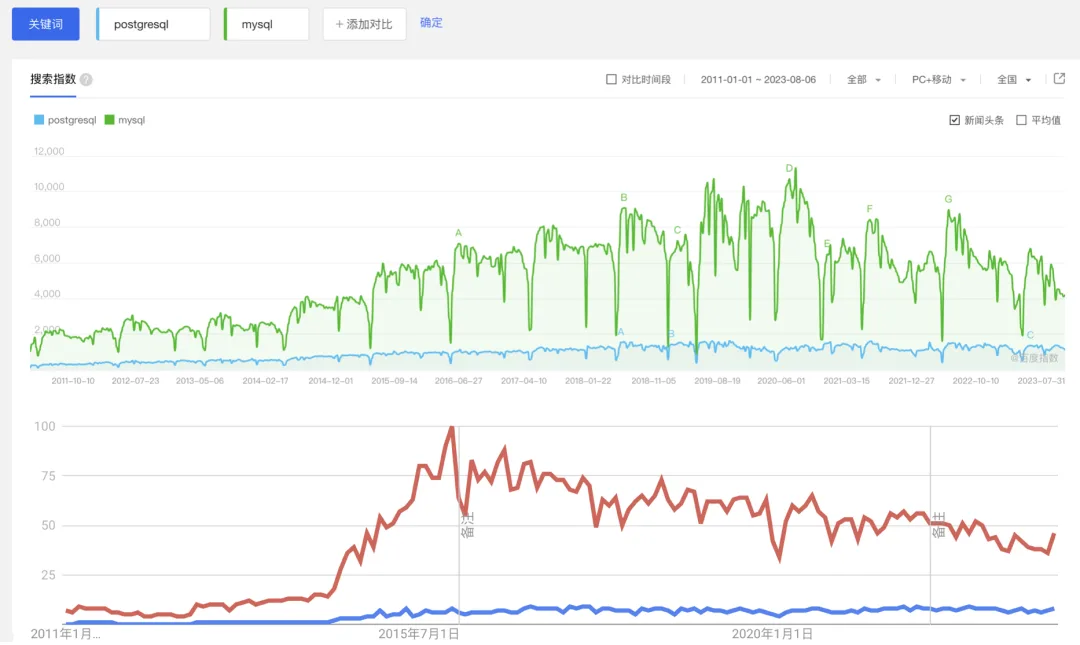Screen dimensions: 1080x645
Task: Click the 2011-10-10 x-axis date label
Action: point(73,381)
